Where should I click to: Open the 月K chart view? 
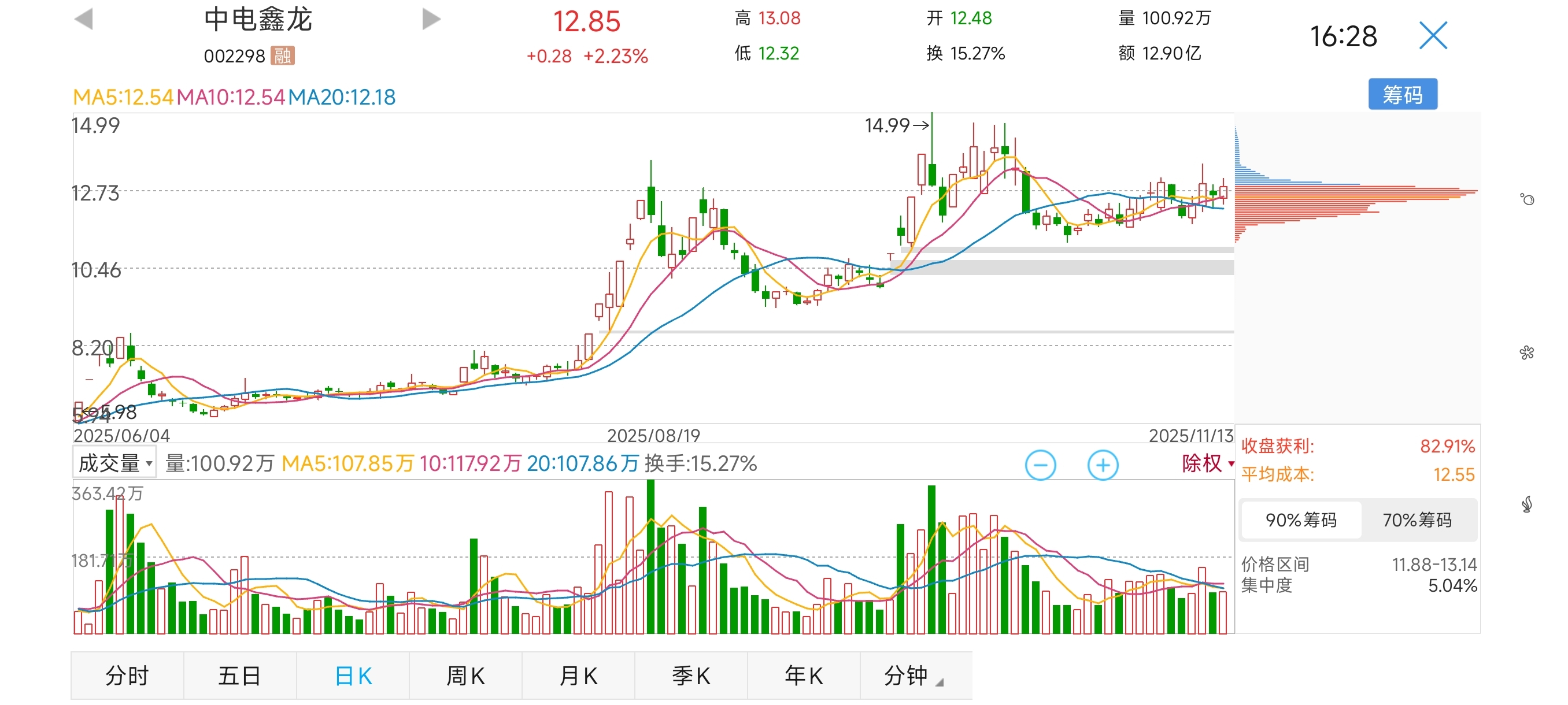(578, 676)
